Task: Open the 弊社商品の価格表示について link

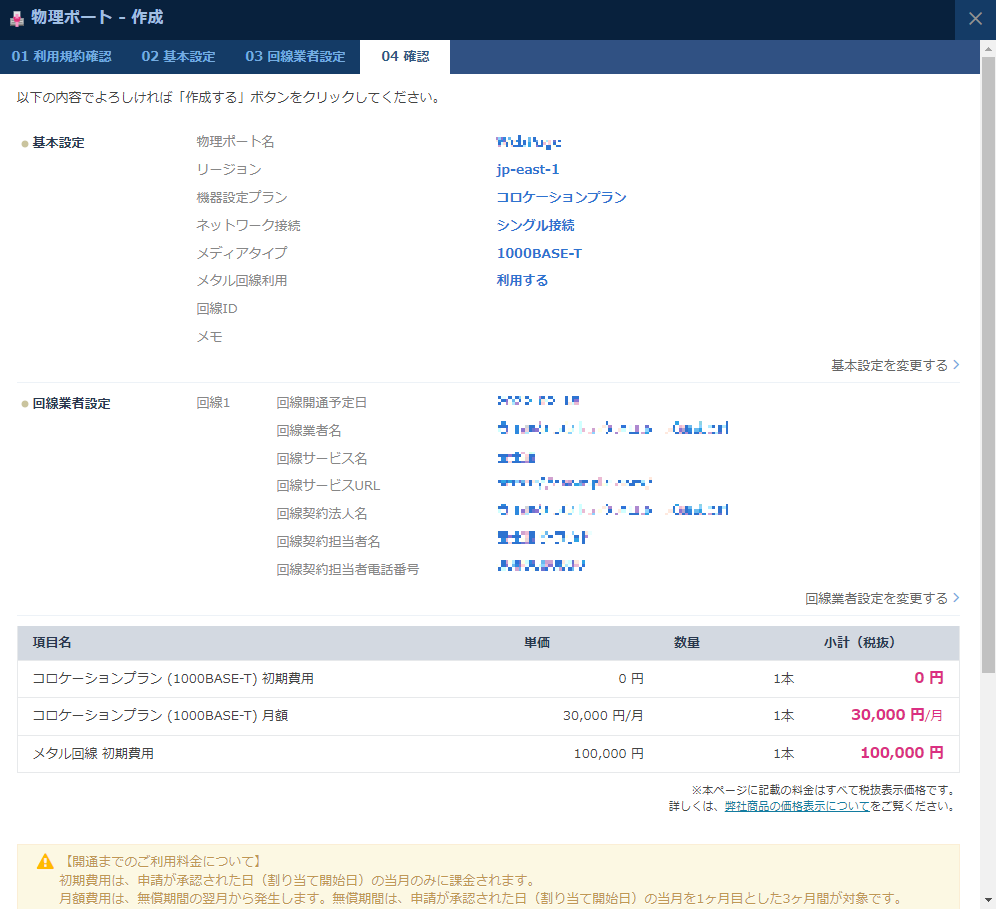Action: tap(797, 806)
